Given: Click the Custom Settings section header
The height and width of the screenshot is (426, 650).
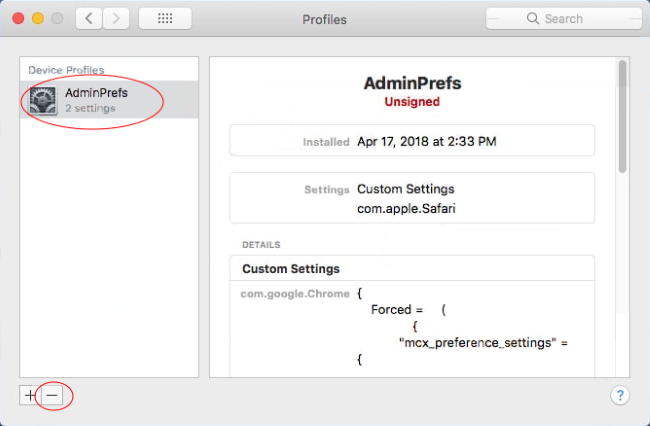Looking at the screenshot, I should point(291,269).
